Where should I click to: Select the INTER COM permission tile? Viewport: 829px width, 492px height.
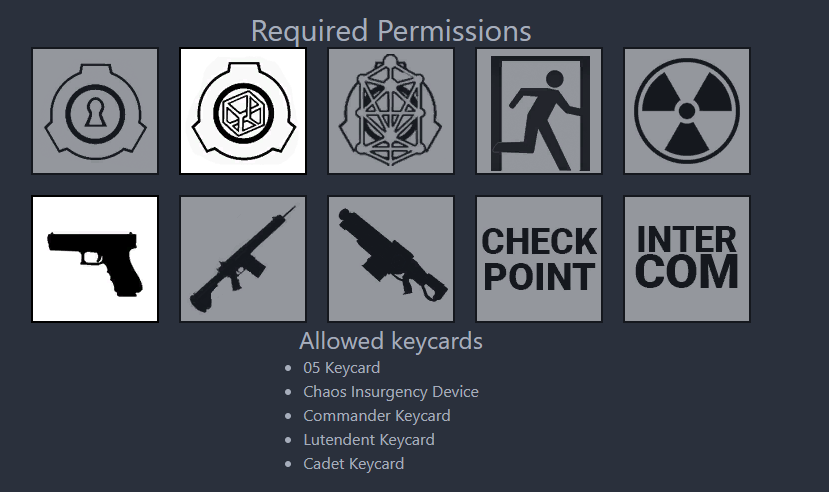[687, 259]
